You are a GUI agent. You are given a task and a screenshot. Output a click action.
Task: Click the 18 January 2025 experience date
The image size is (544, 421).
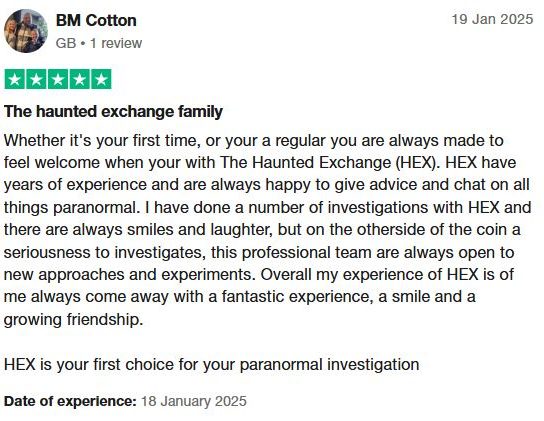pyautogui.click(x=194, y=401)
